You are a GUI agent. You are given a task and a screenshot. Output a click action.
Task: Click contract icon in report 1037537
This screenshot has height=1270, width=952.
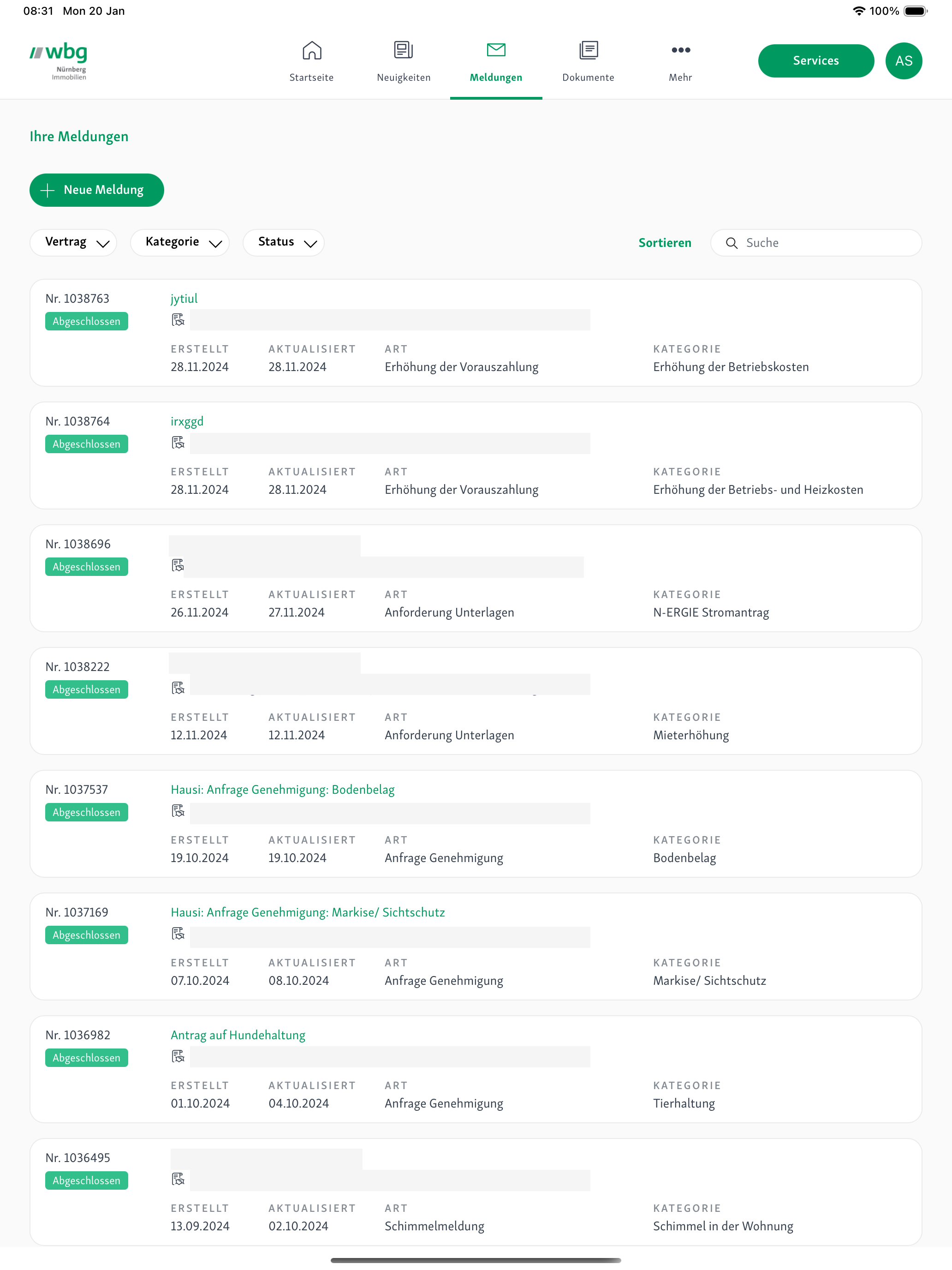178,811
